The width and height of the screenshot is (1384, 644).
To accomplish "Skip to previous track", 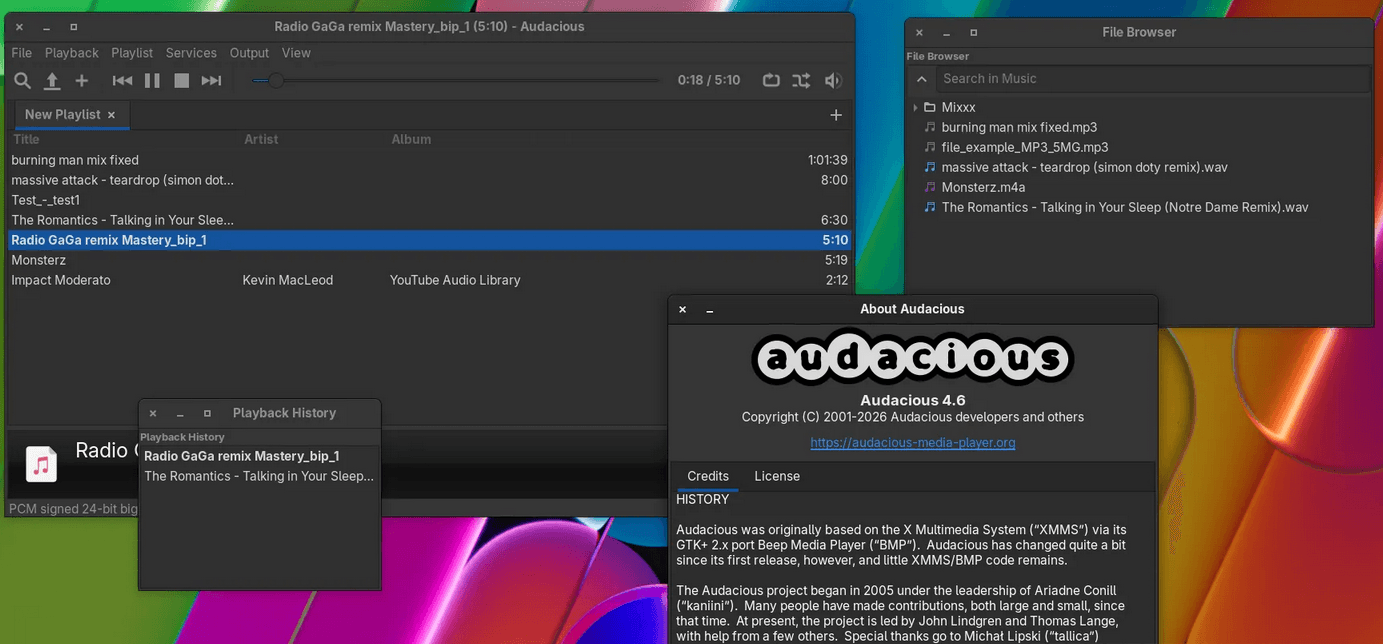I will coord(122,81).
